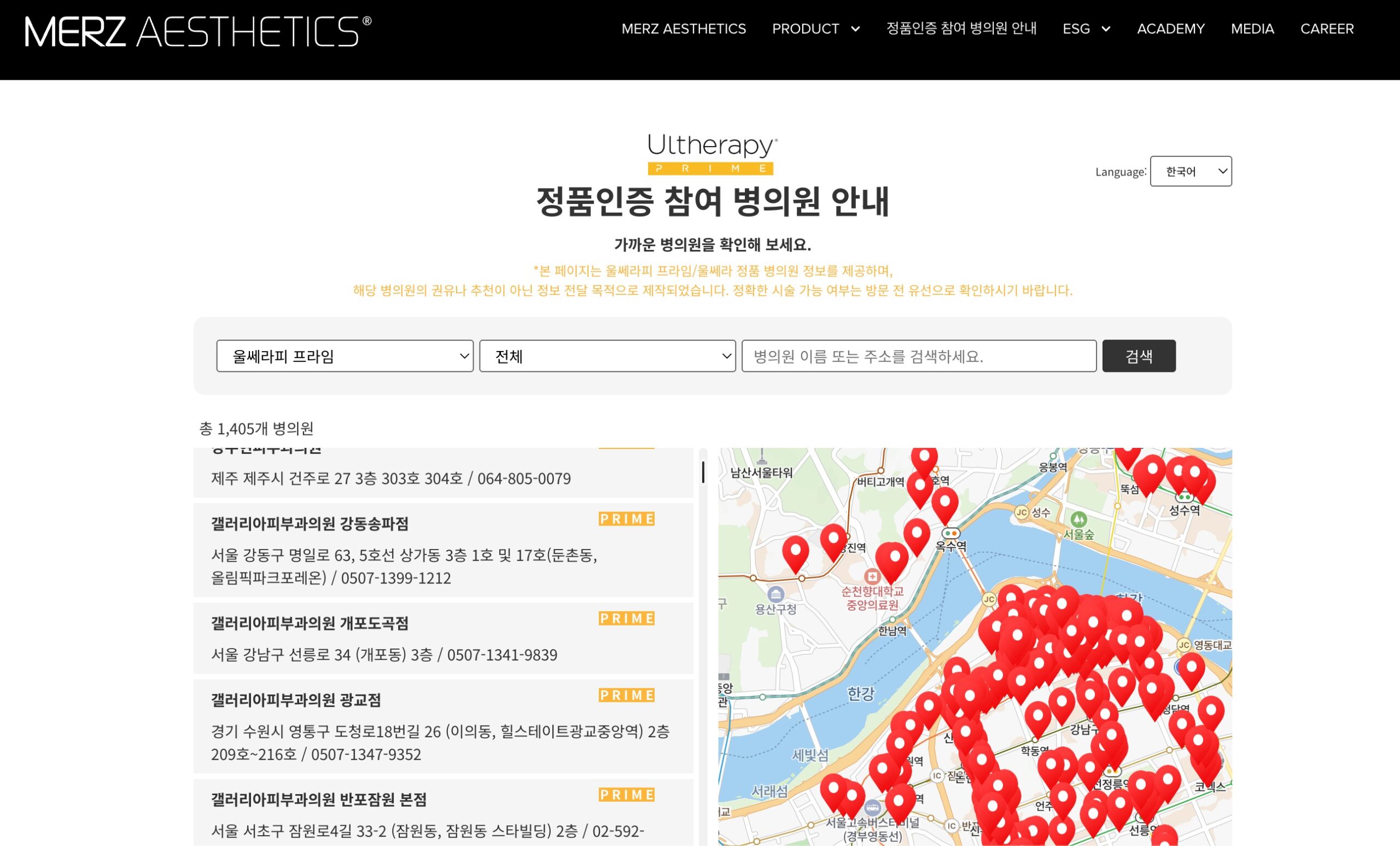
Task: Open the ESG nav menu
Action: (1076, 29)
